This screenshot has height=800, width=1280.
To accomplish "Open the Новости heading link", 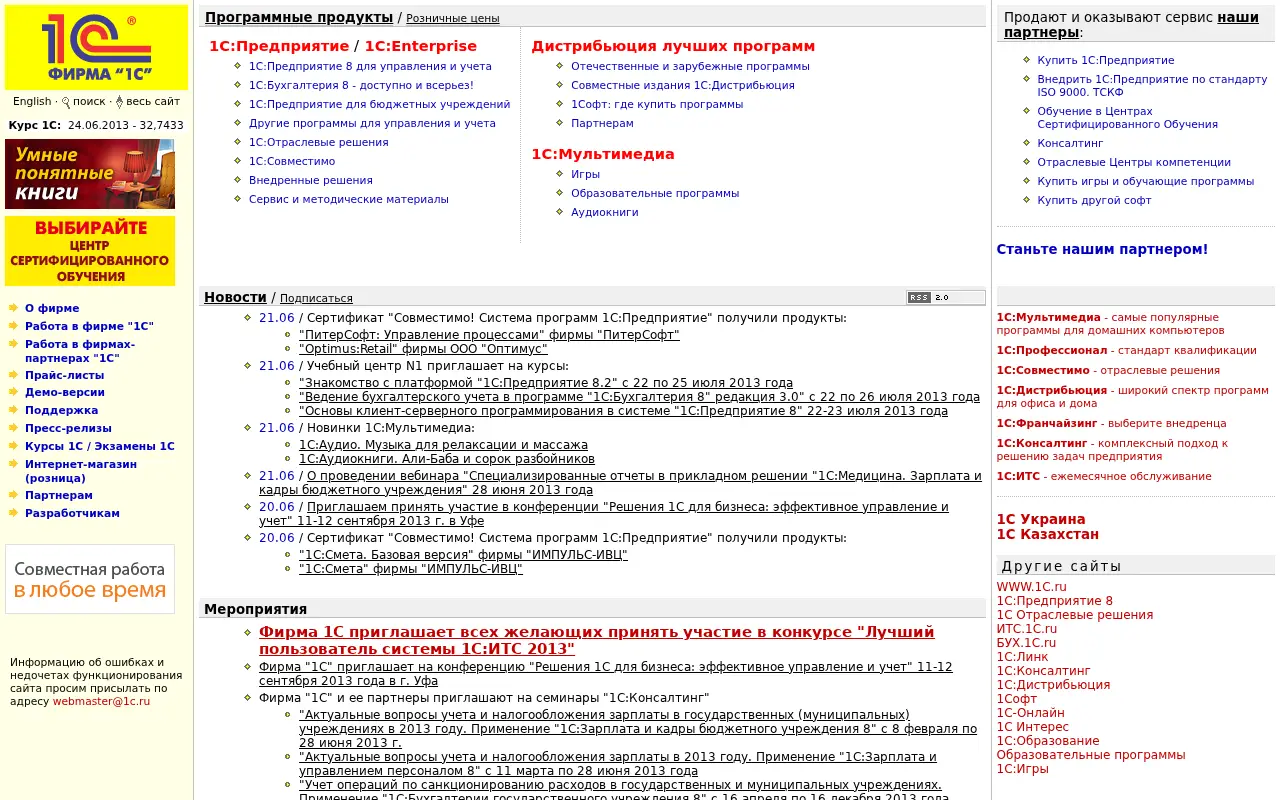I will 235,297.
